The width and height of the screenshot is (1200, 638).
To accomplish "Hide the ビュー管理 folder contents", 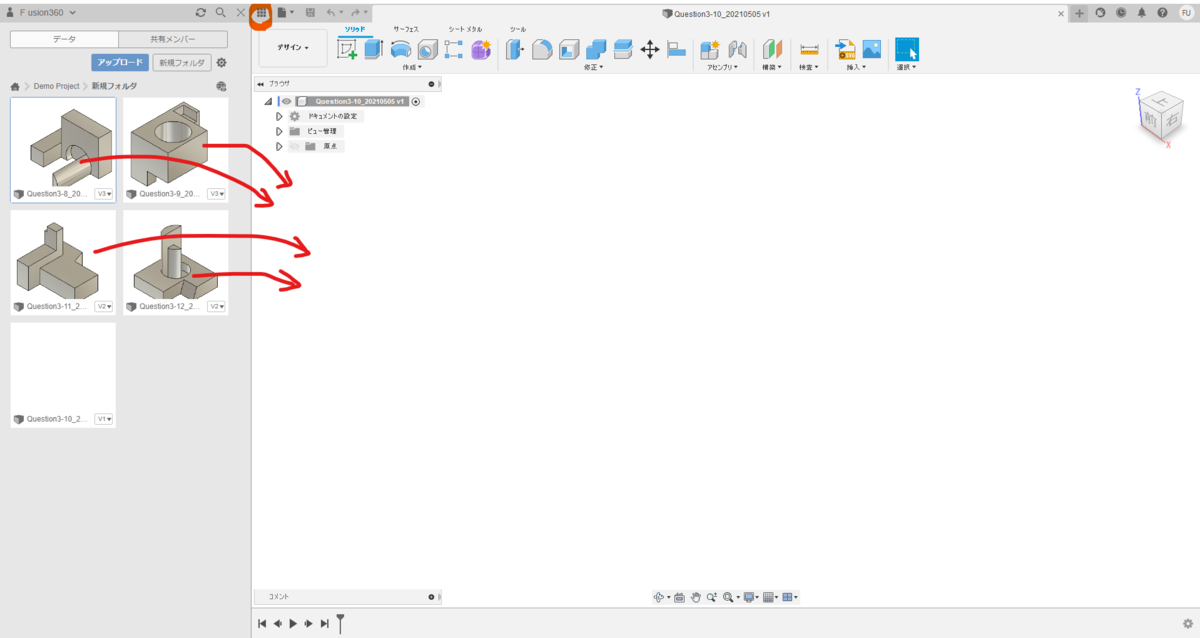I will 279,131.
